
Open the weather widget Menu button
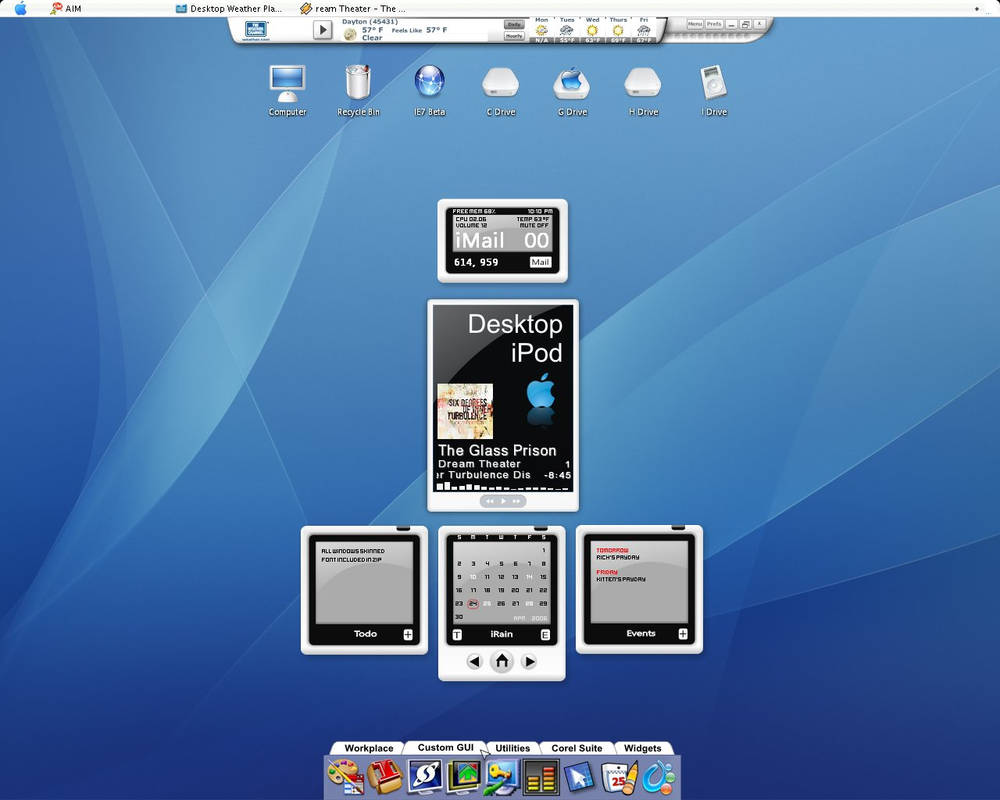(695, 24)
